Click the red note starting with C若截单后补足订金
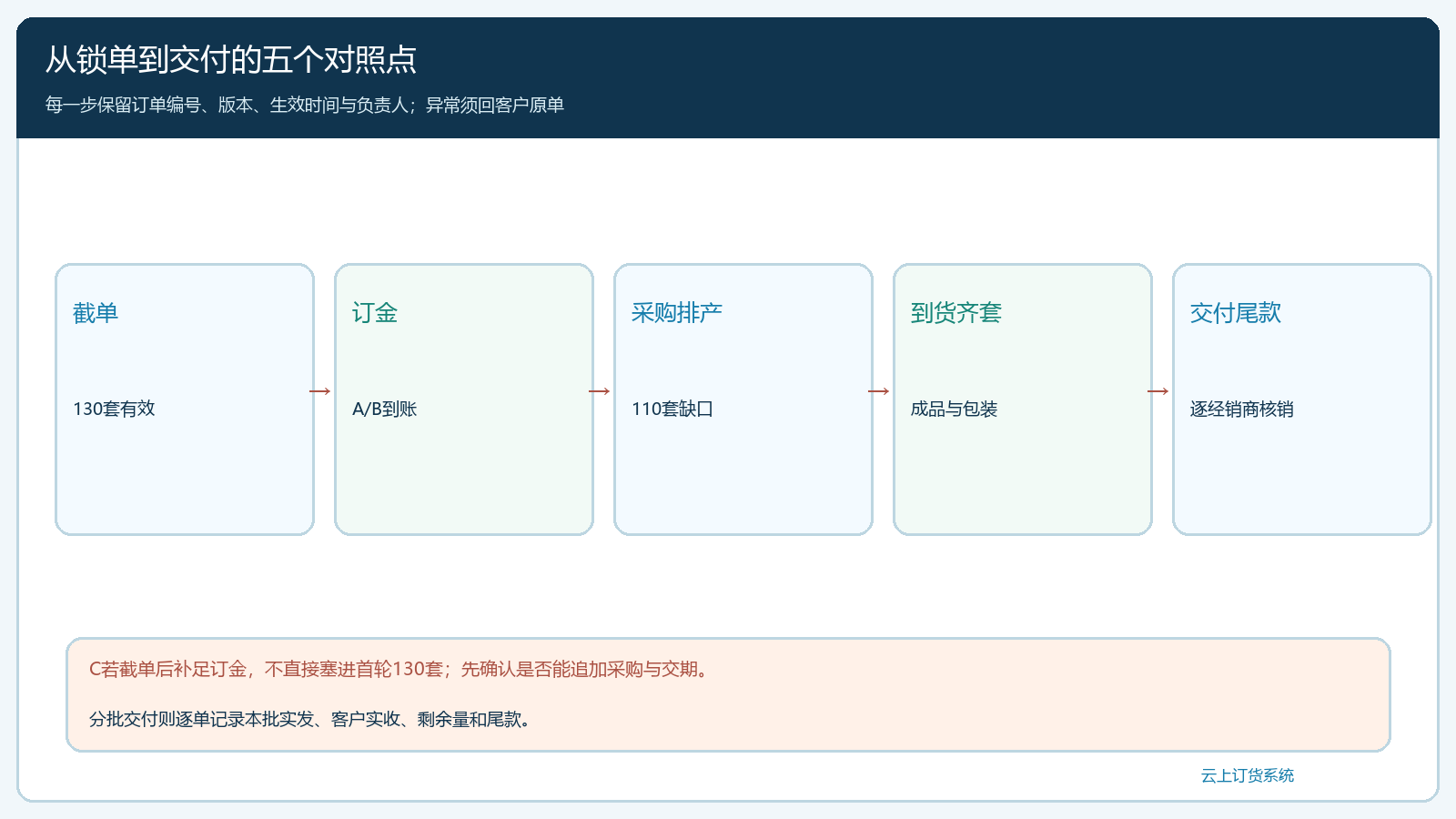The image size is (1456, 819). [400, 670]
